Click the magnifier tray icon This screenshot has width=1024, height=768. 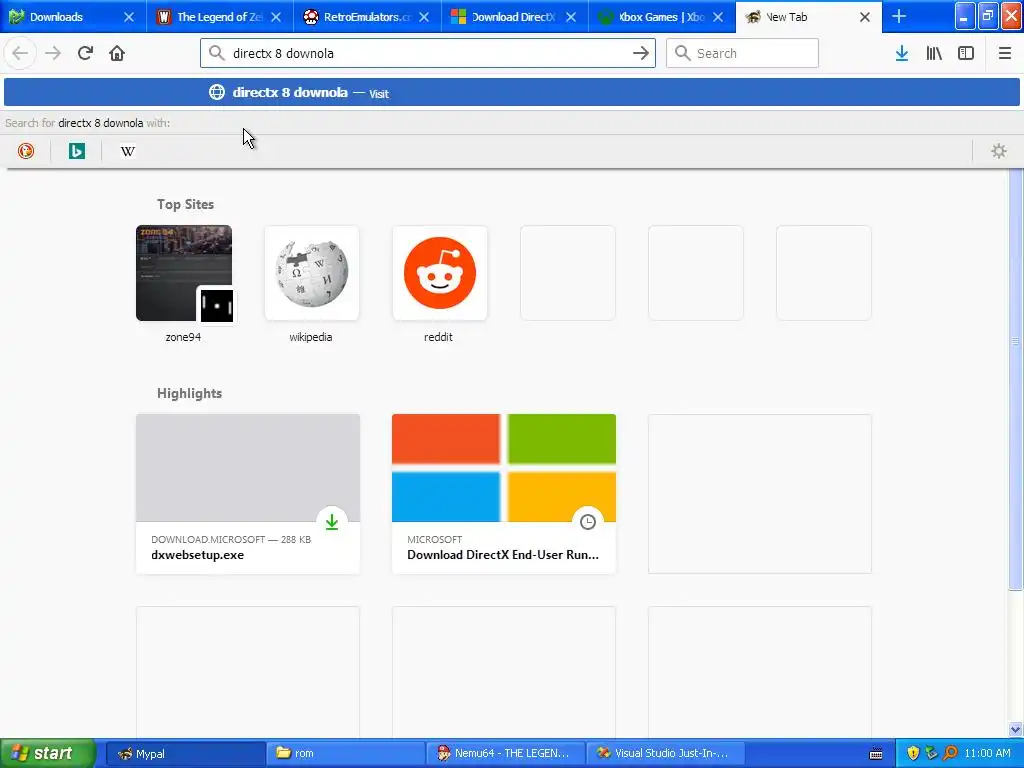[x=950, y=753]
